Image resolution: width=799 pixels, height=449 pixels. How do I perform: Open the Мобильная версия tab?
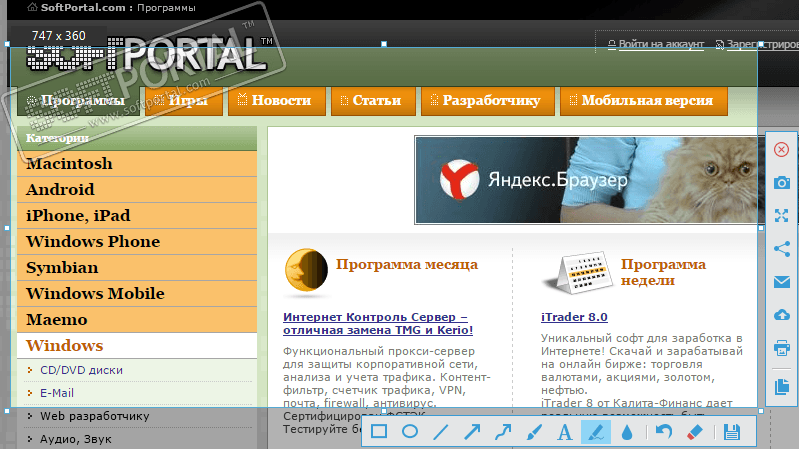[644, 101]
